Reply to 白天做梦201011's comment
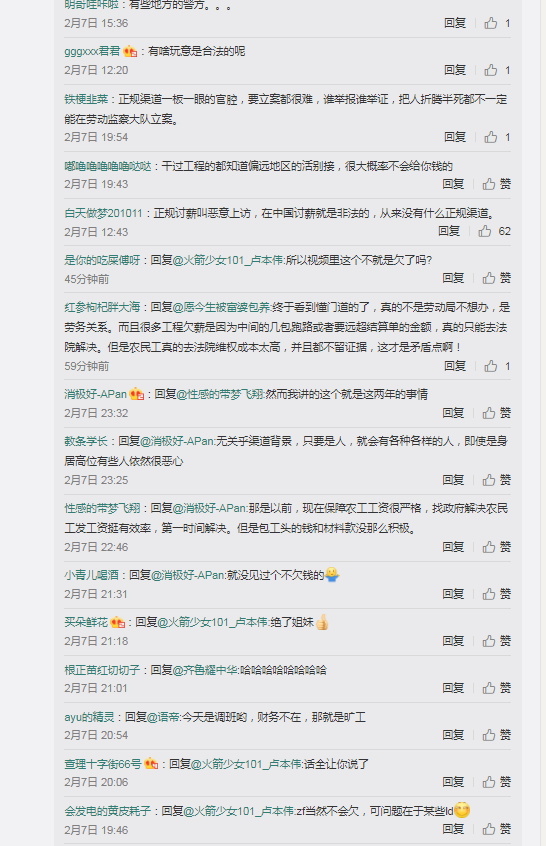Image resolution: width=546 pixels, height=846 pixels. point(449,231)
